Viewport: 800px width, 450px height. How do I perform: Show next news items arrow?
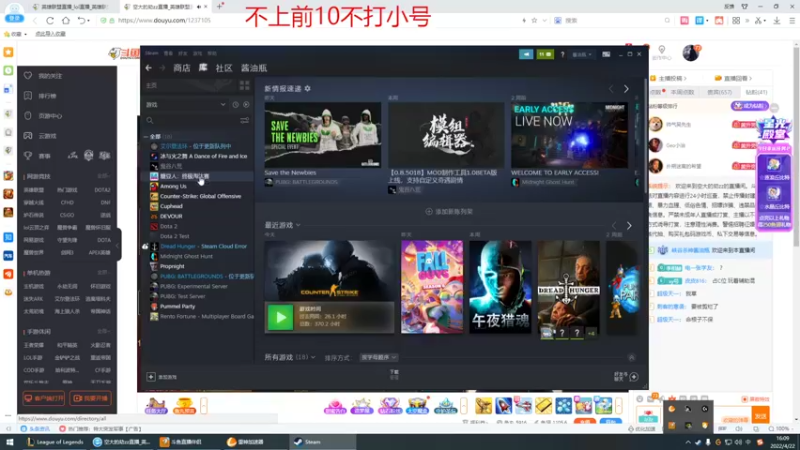pos(626,89)
